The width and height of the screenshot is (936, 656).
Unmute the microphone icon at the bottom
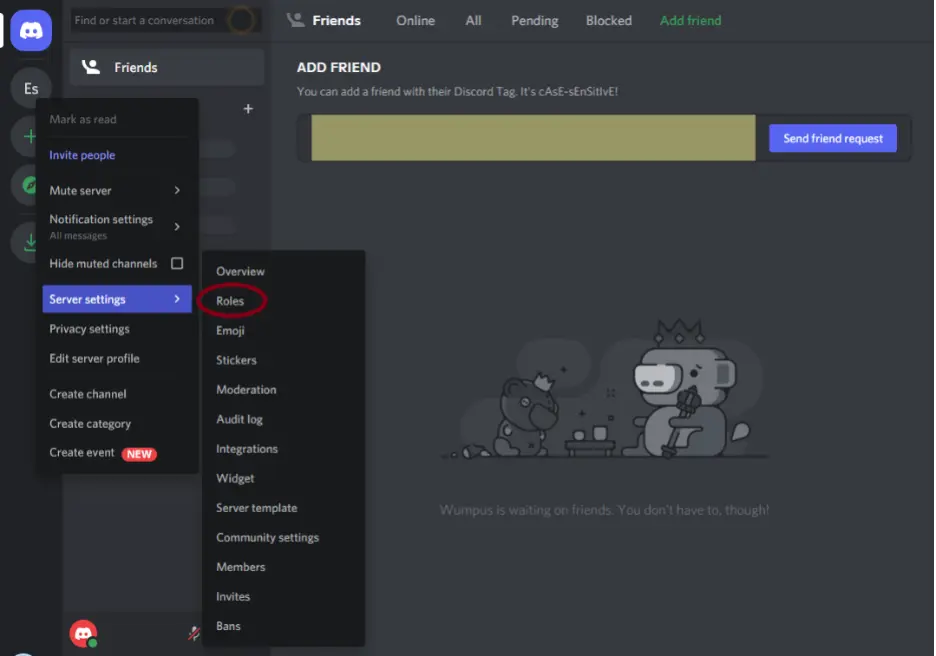point(193,633)
